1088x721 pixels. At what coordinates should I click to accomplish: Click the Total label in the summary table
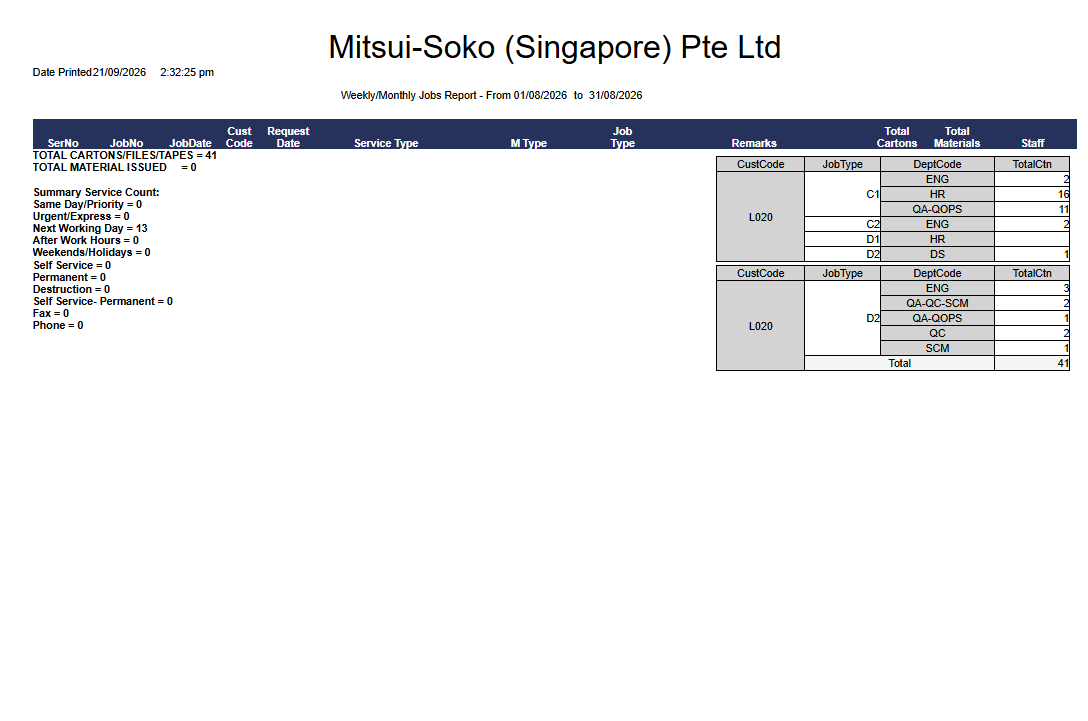coord(899,364)
